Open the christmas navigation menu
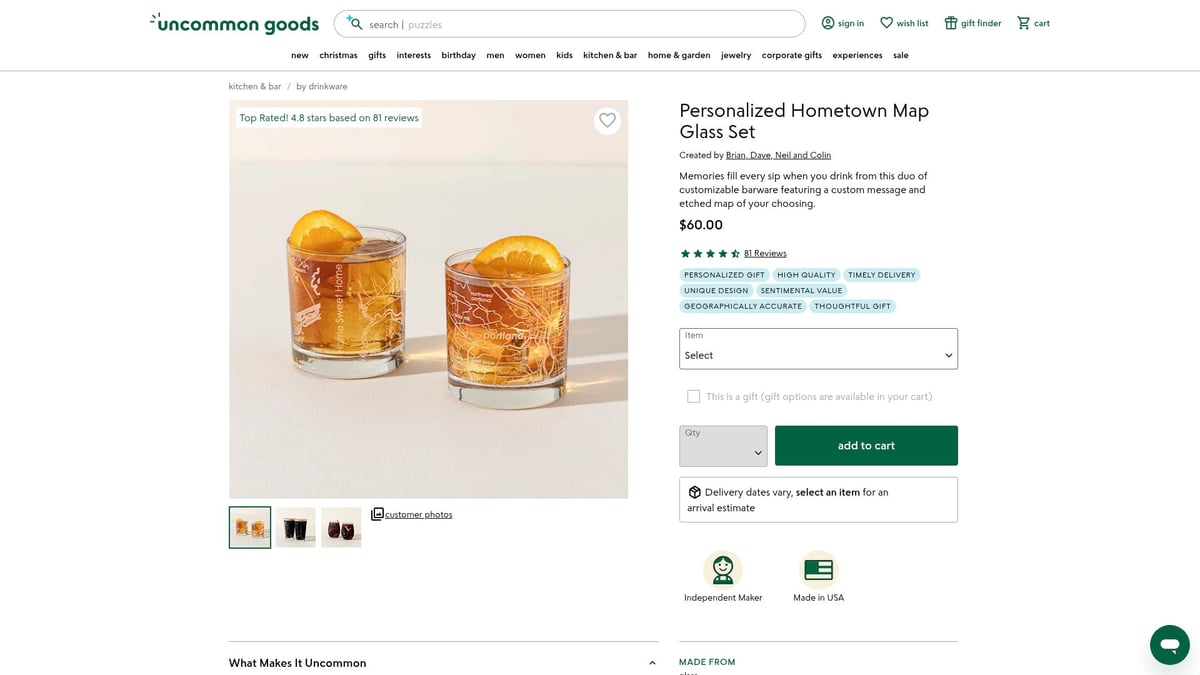 pos(338,55)
